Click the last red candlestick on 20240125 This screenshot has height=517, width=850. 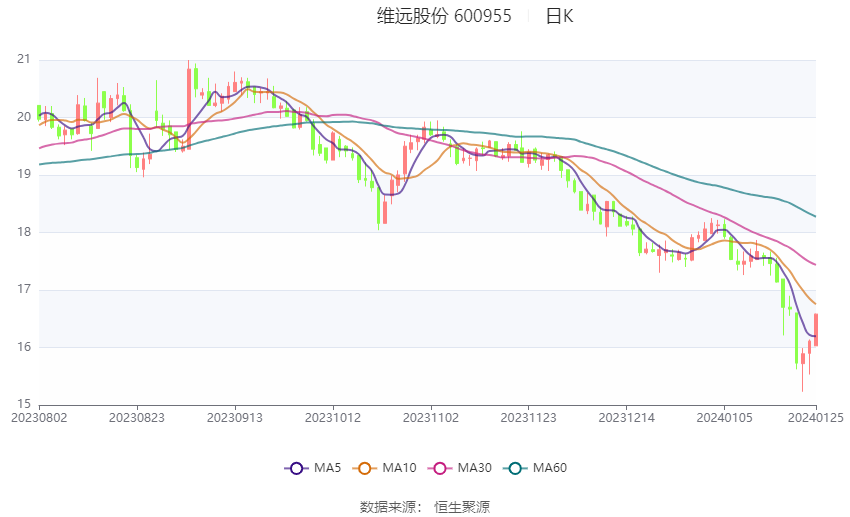point(816,330)
